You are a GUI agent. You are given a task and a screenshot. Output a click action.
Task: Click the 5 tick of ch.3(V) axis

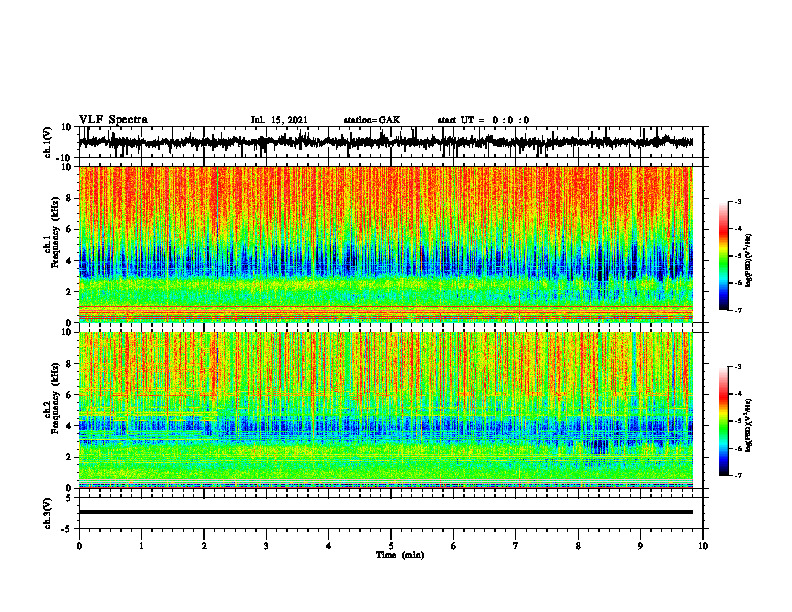coord(70,498)
